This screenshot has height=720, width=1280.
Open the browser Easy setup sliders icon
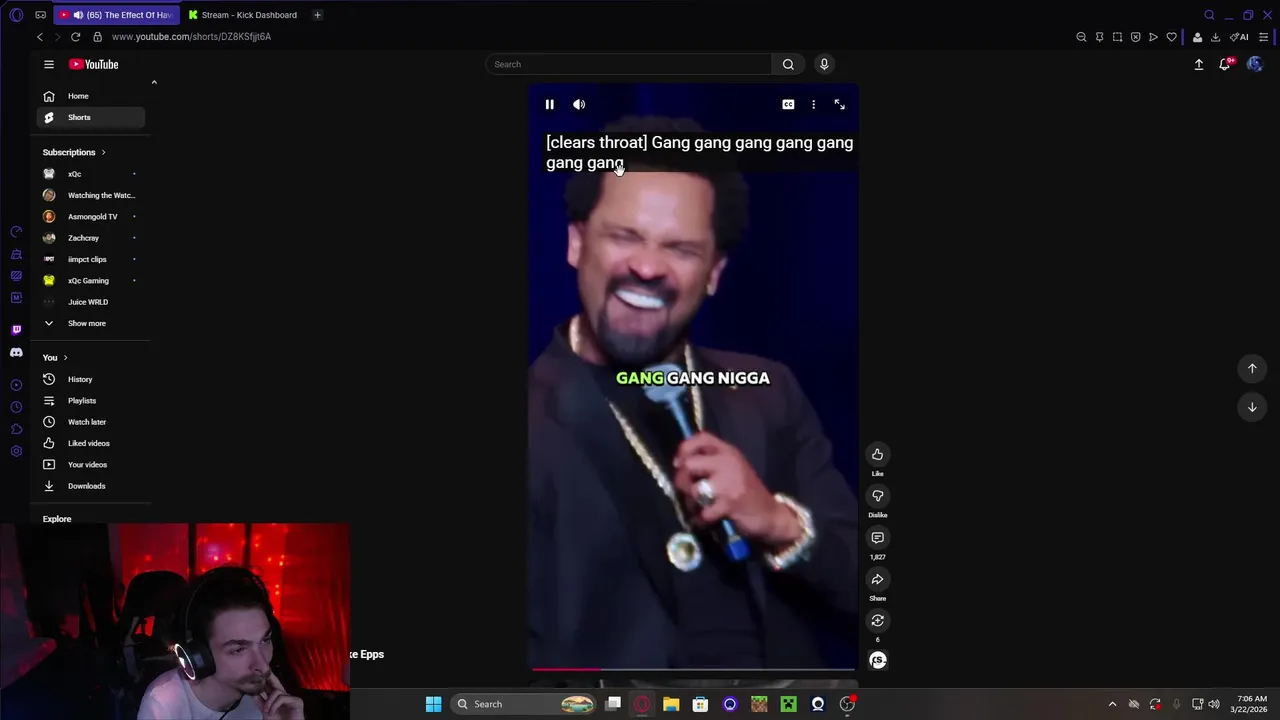(x=1264, y=37)
